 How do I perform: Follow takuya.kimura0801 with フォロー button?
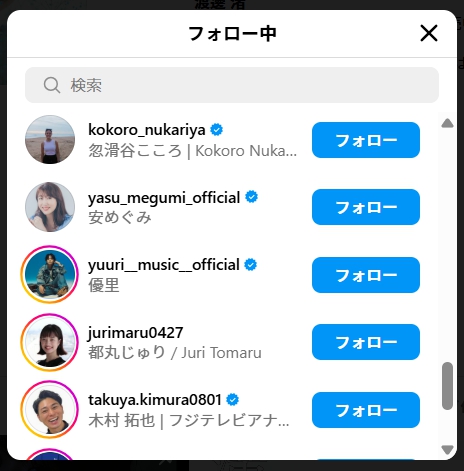pyautogui.click(x=366, y=410)
